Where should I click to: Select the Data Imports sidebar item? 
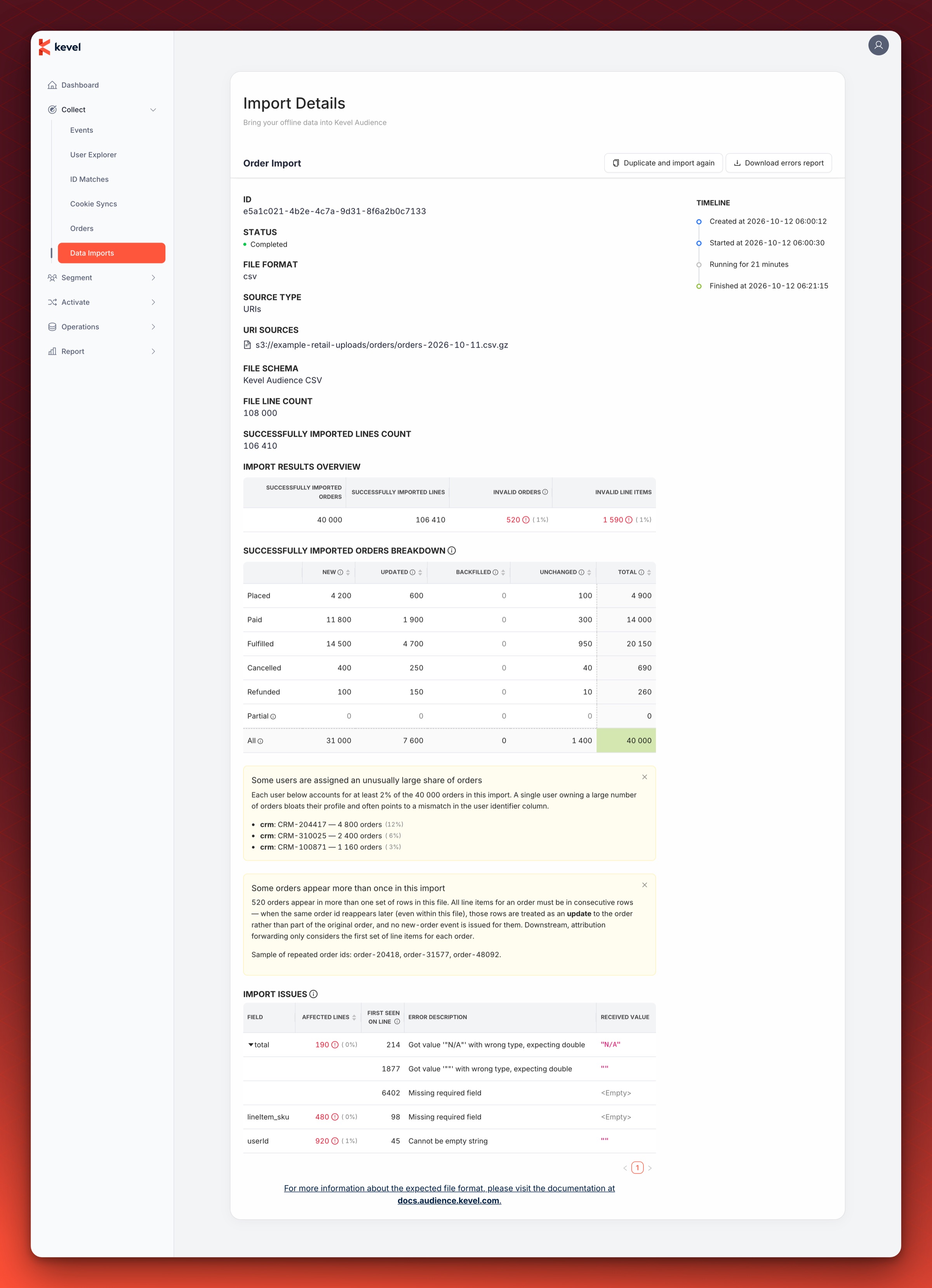pyautogui.click(x=111, y=253)
